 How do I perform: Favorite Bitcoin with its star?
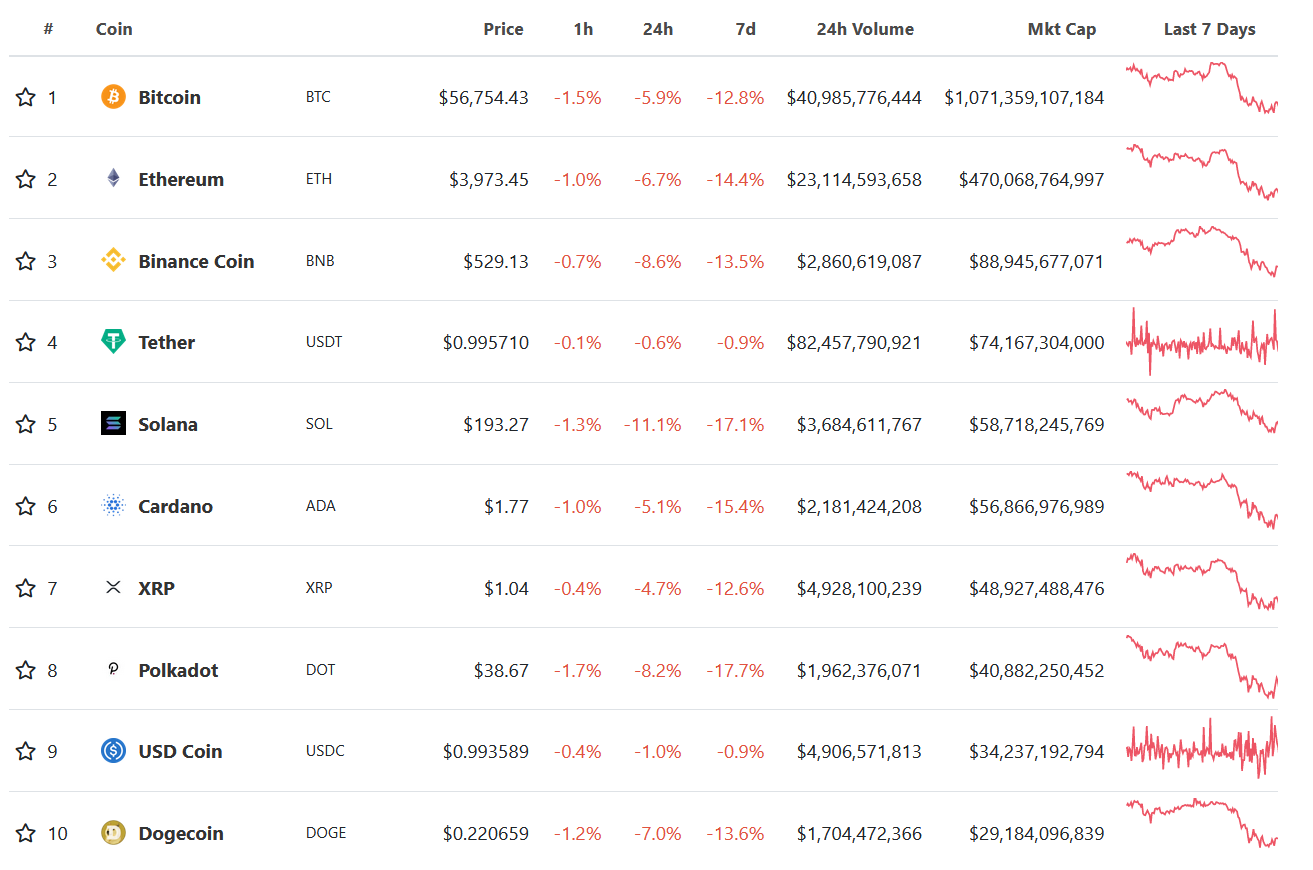[x=26, y=97]
